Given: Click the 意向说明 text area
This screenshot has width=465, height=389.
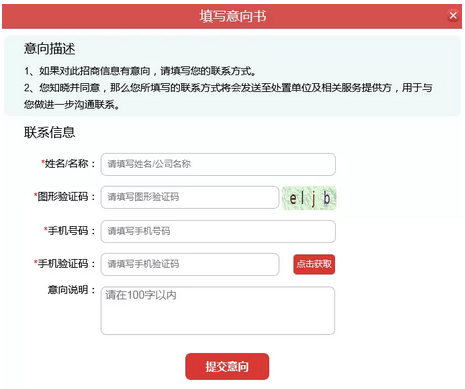Looking at the screenshot, I should pyautogui.click(x=218, y=311).
